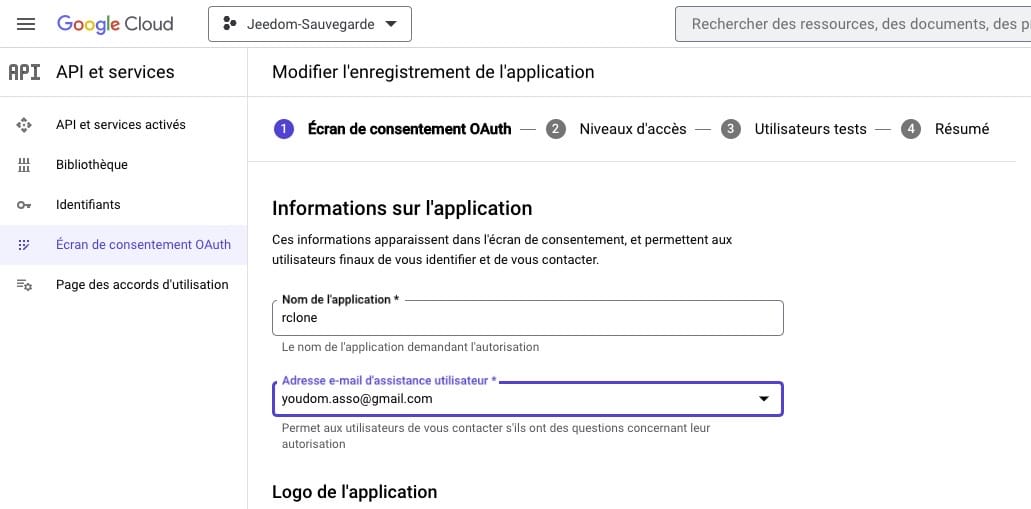Open the youdom.asso@gmail.com combo box

coord(527,399)
